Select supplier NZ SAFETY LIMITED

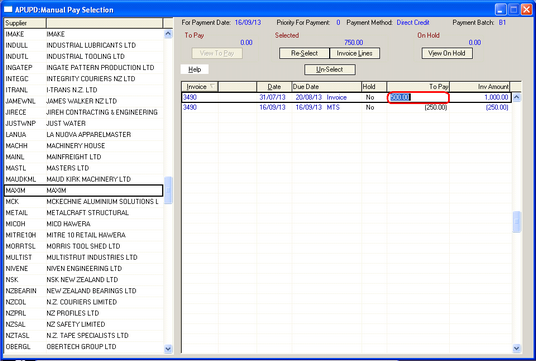coord(83,324)
